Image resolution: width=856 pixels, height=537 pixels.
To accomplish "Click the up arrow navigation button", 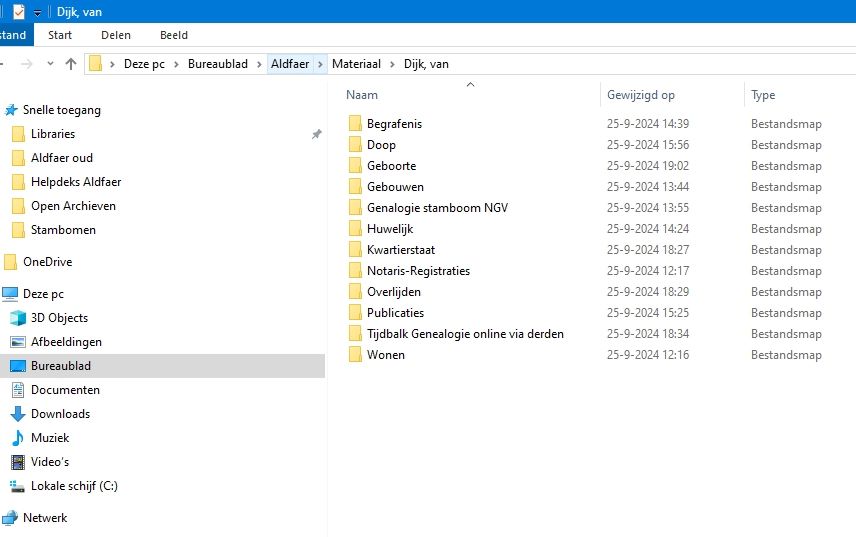I will coord(70,64).
